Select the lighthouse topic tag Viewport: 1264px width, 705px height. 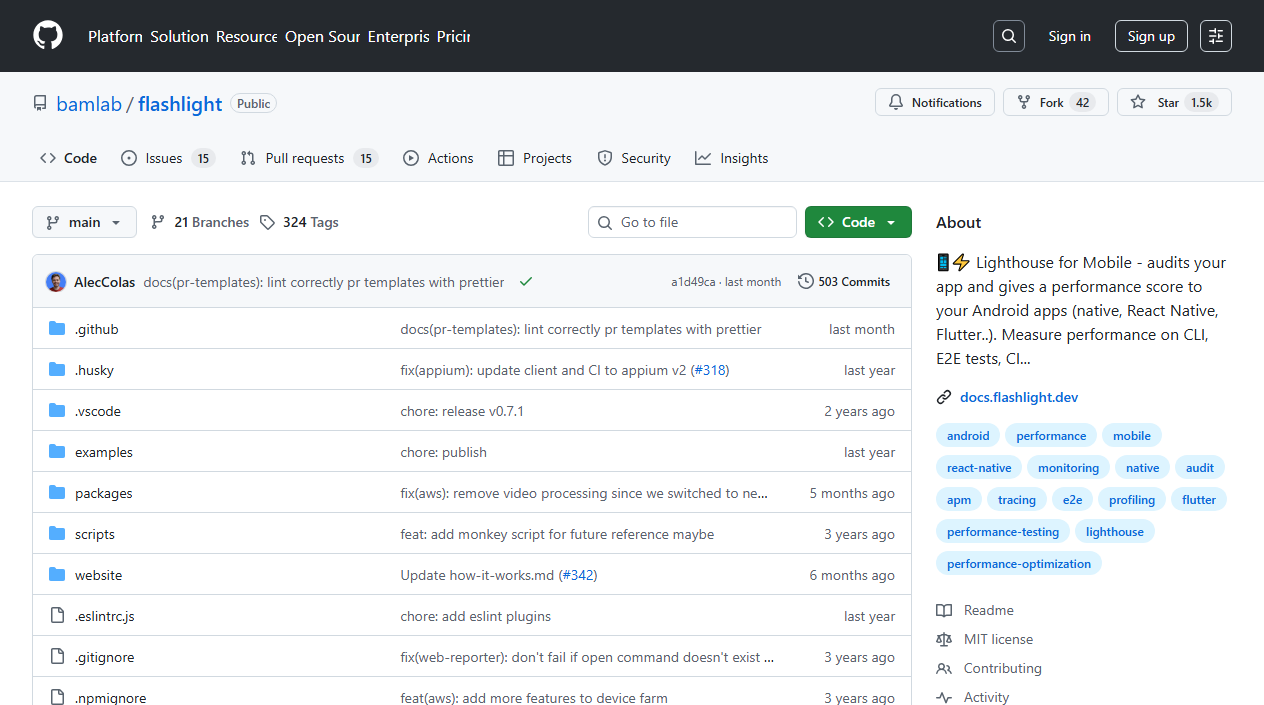coord(1115,532)
